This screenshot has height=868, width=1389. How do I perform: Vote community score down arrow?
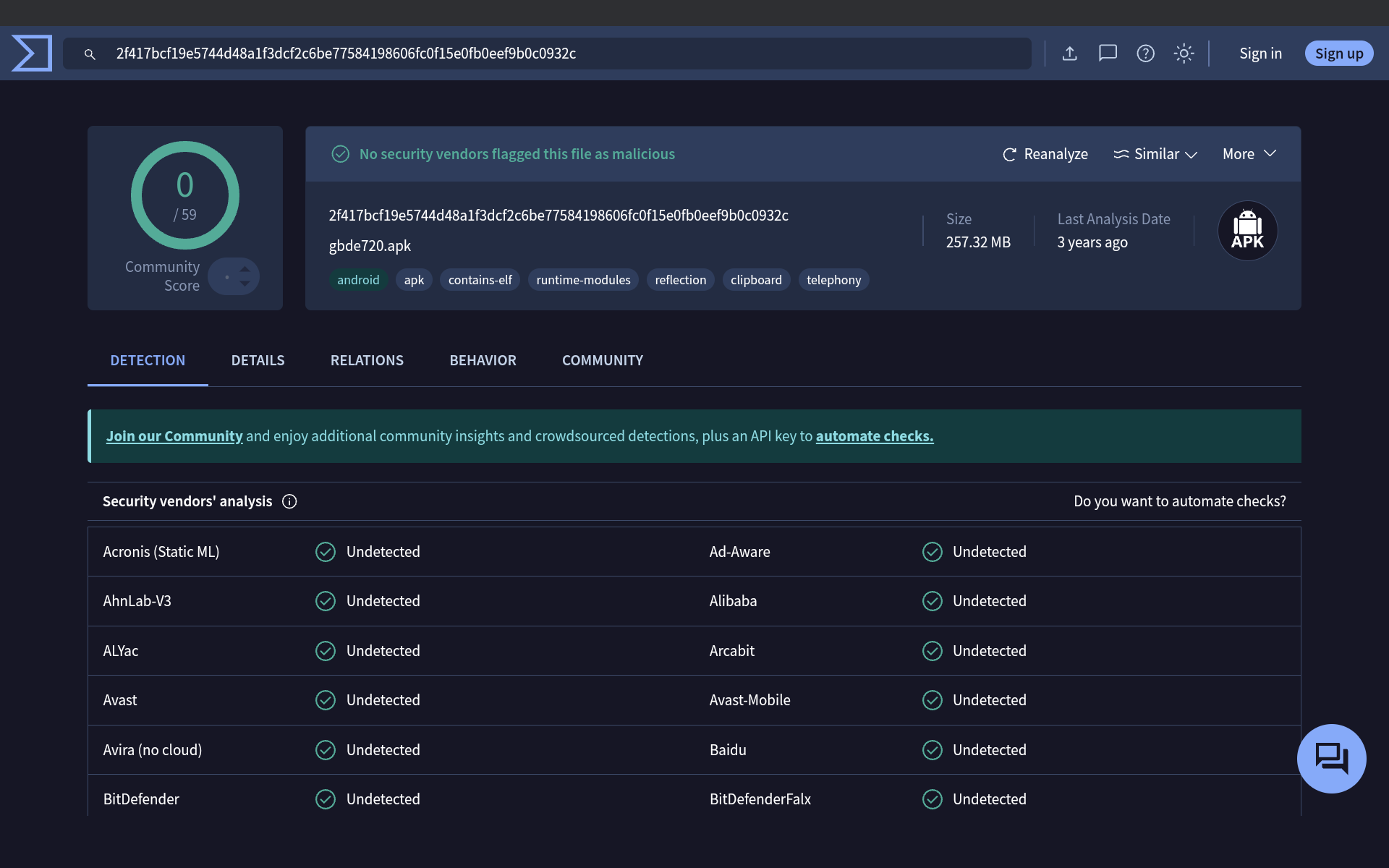(245, 284)
